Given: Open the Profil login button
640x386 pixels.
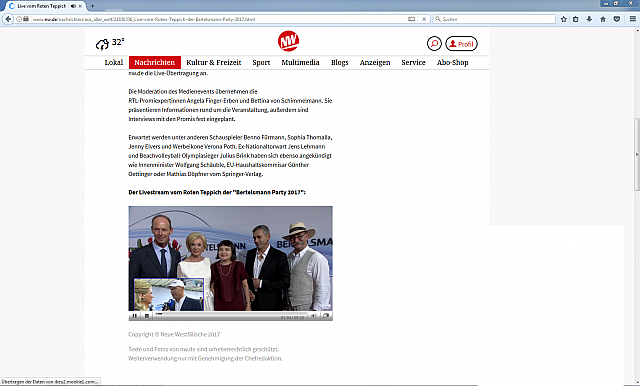Looking at the screenshot, I should coord(461,44).
